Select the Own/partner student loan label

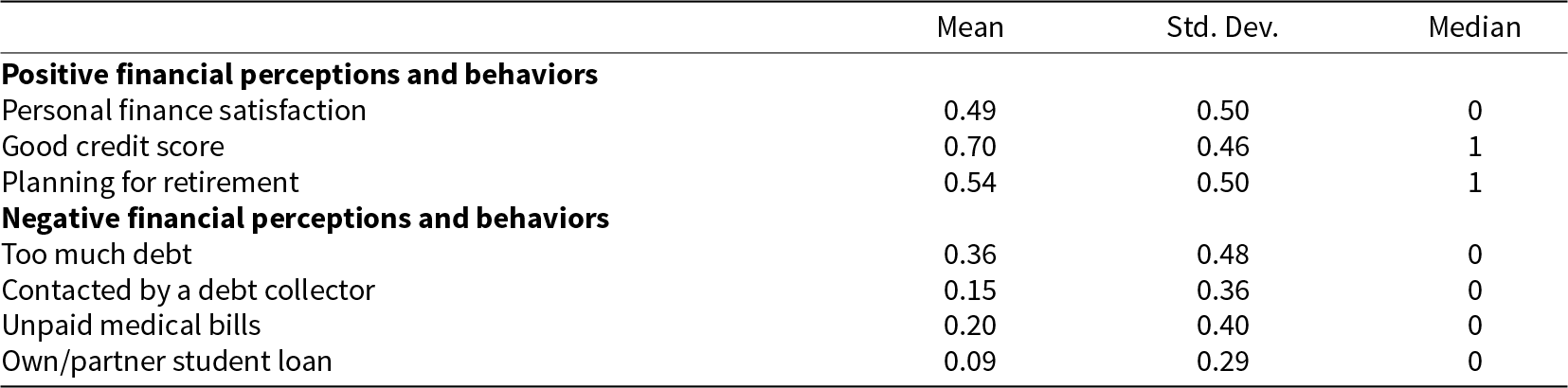click(168, 362)
